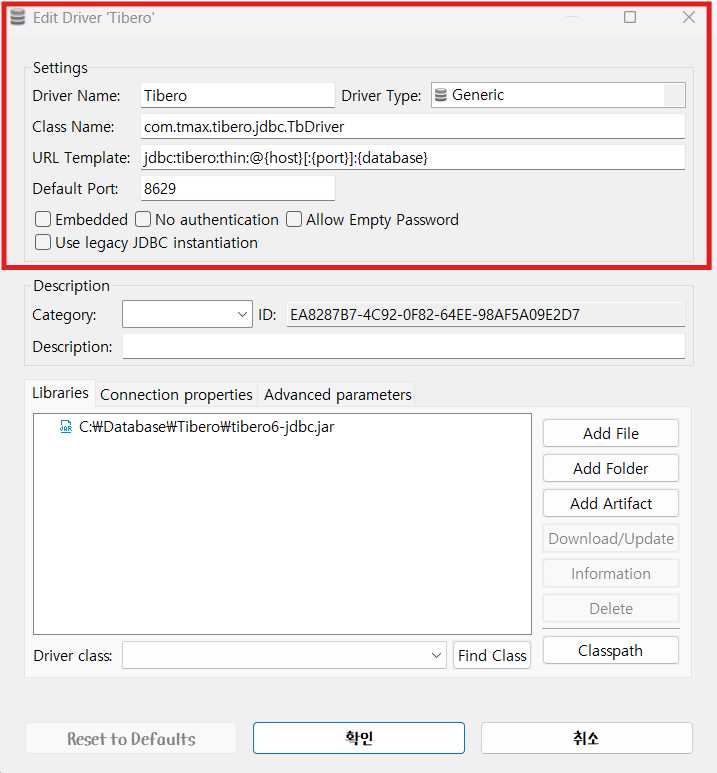Switch to the Libraries tab

(60, 393)
